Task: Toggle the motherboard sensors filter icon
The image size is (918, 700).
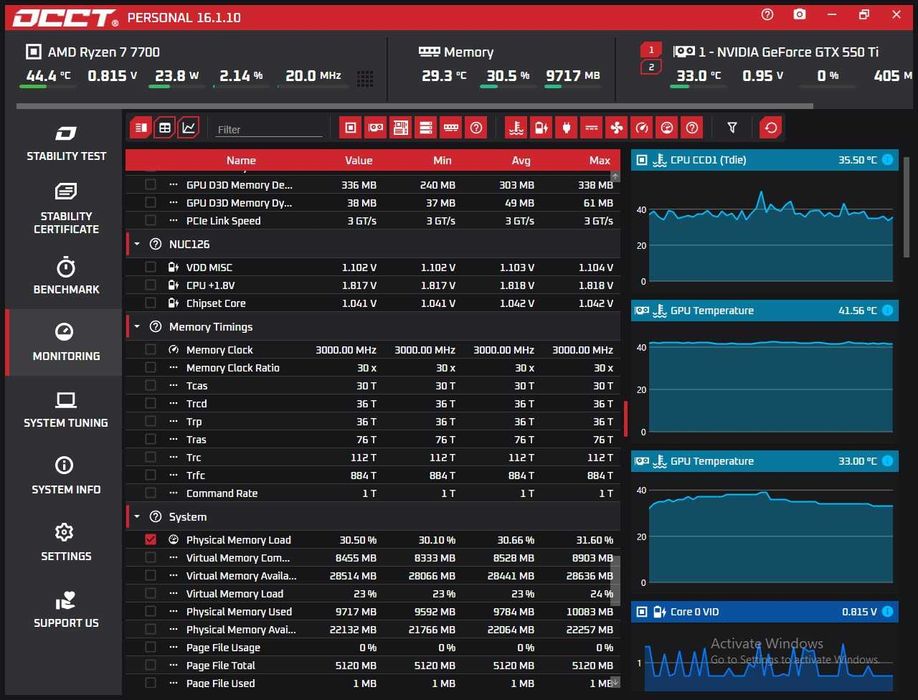Action: point(400,128)
